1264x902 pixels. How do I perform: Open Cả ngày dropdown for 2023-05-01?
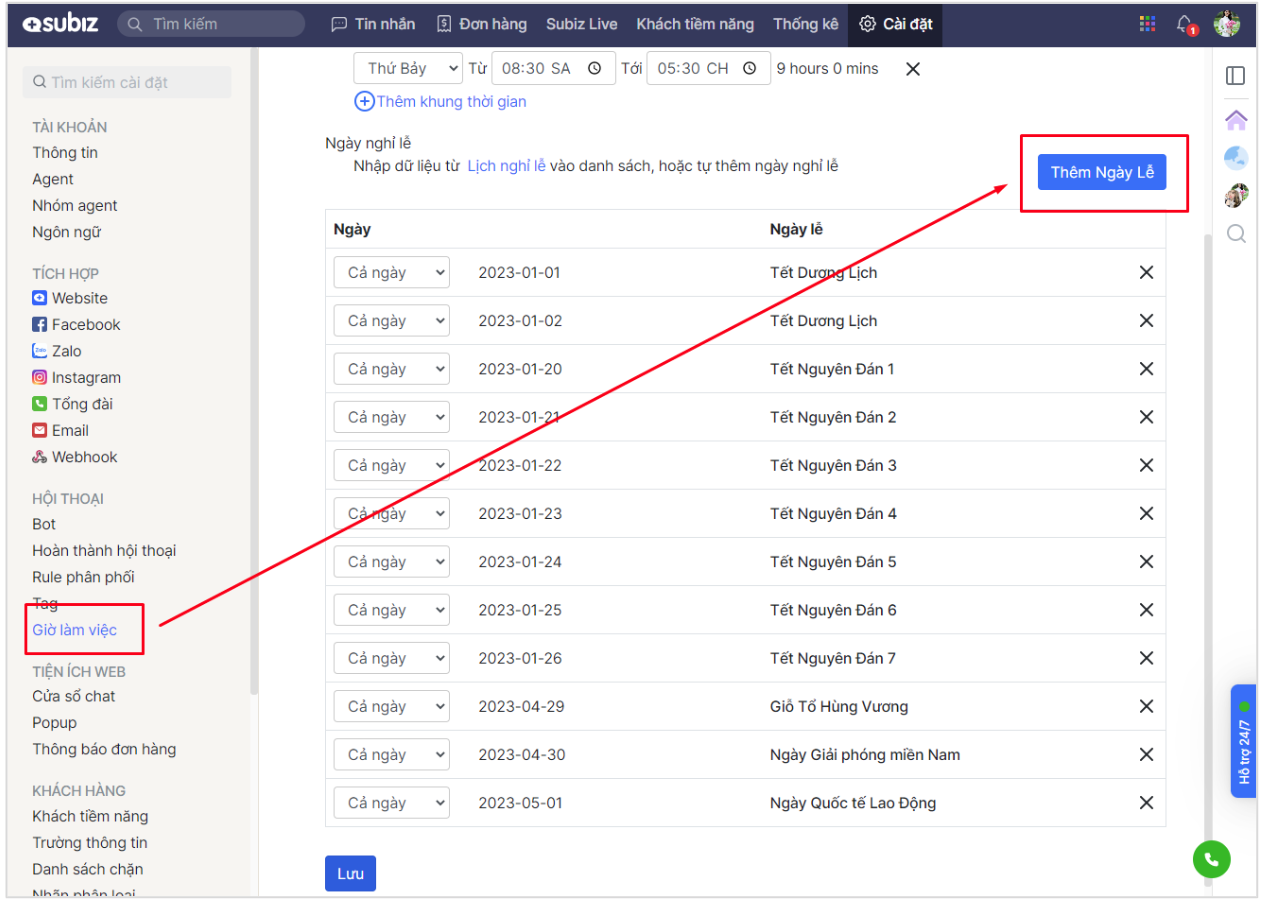tap(391, 803)
